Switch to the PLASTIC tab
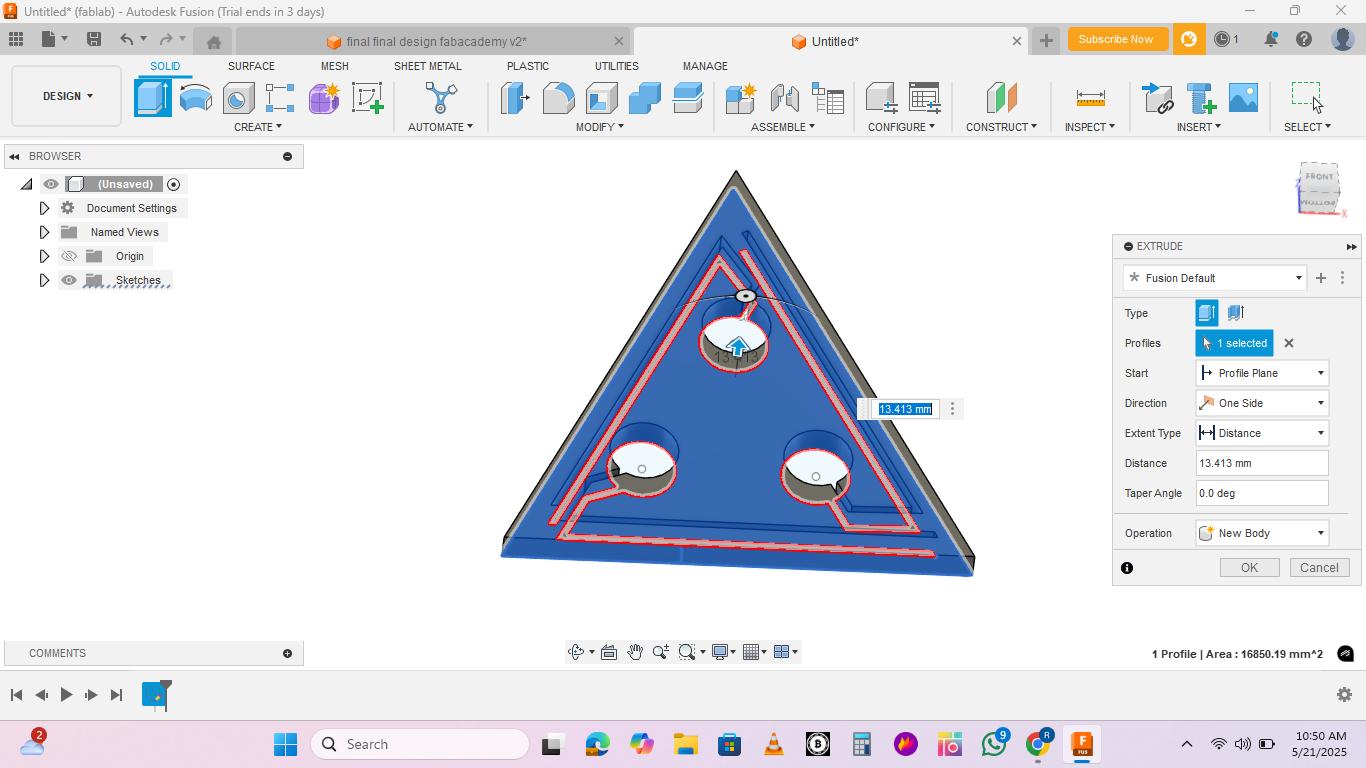This screenshot has width=1366, height=768. click(x=528, y=66)
